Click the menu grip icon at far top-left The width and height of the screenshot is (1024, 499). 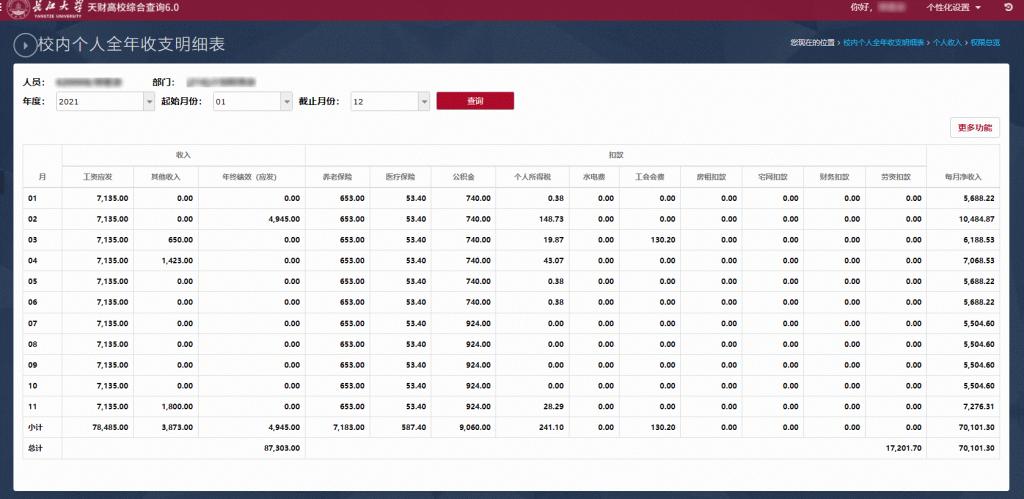pyautogui.click(x=3, y=8)
